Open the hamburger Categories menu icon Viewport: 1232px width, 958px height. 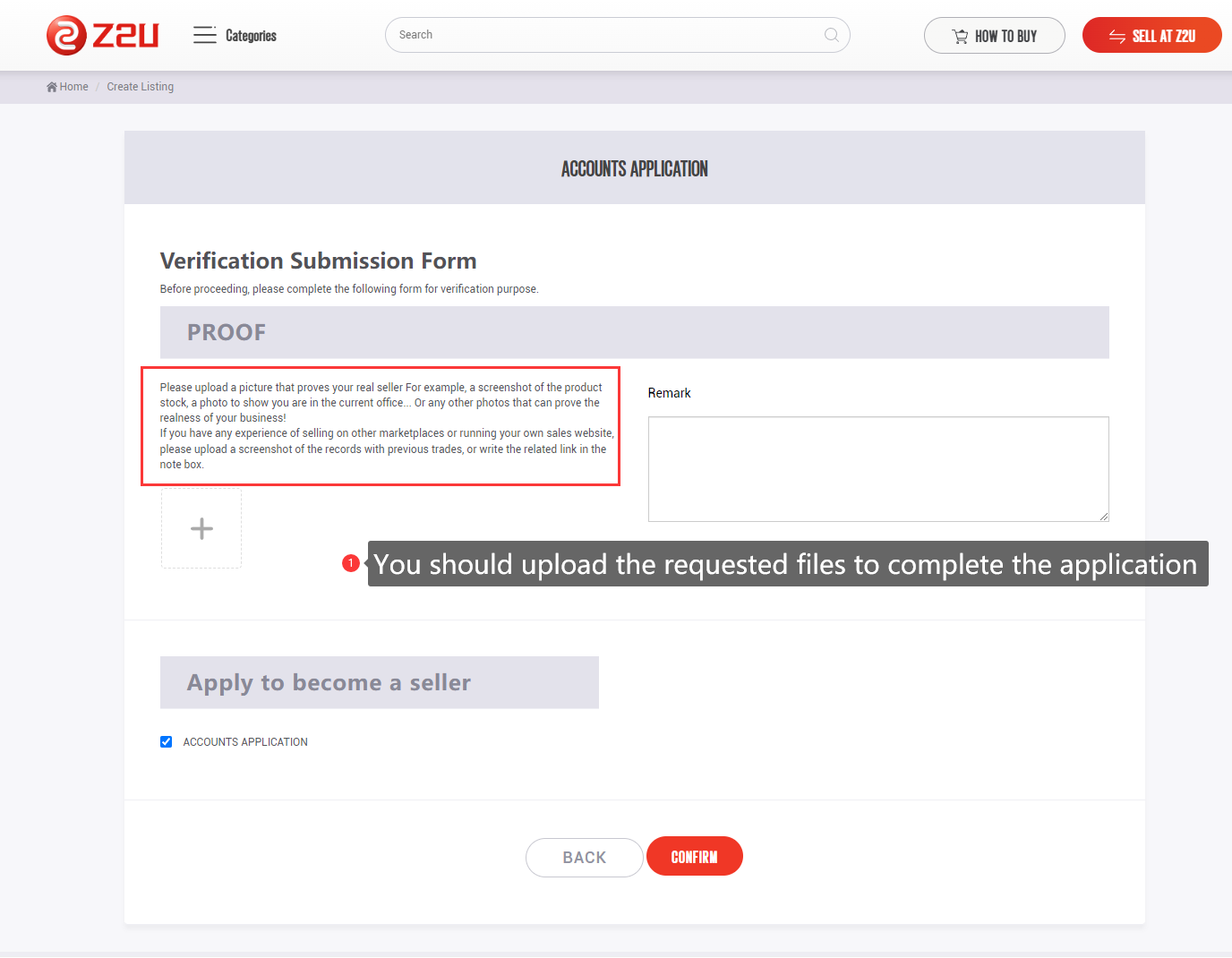(x=204, y=35)
